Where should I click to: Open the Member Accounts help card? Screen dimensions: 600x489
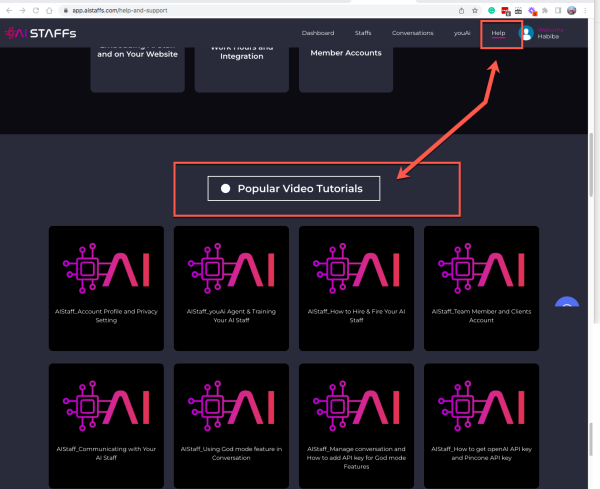[346, 70]
